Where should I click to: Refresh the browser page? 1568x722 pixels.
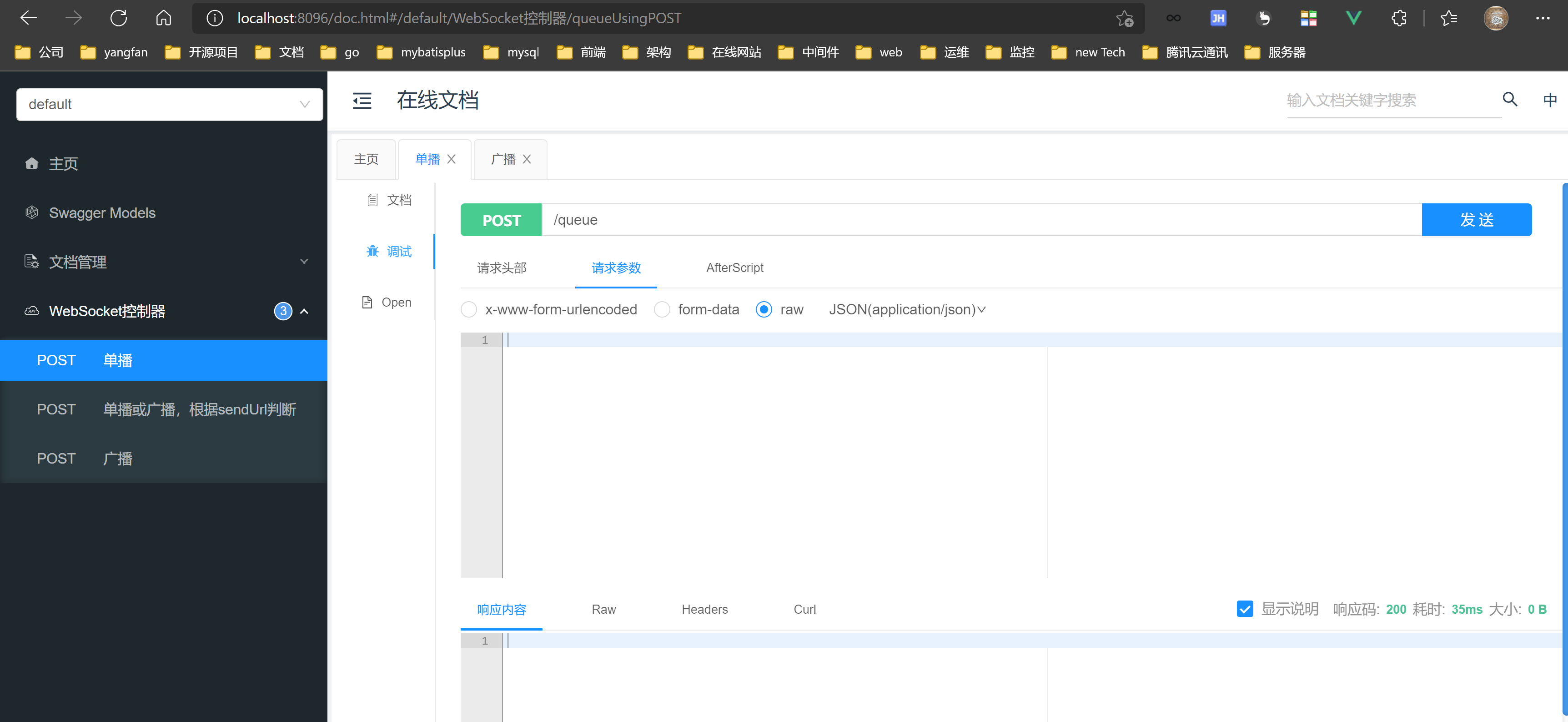(119, 18)
